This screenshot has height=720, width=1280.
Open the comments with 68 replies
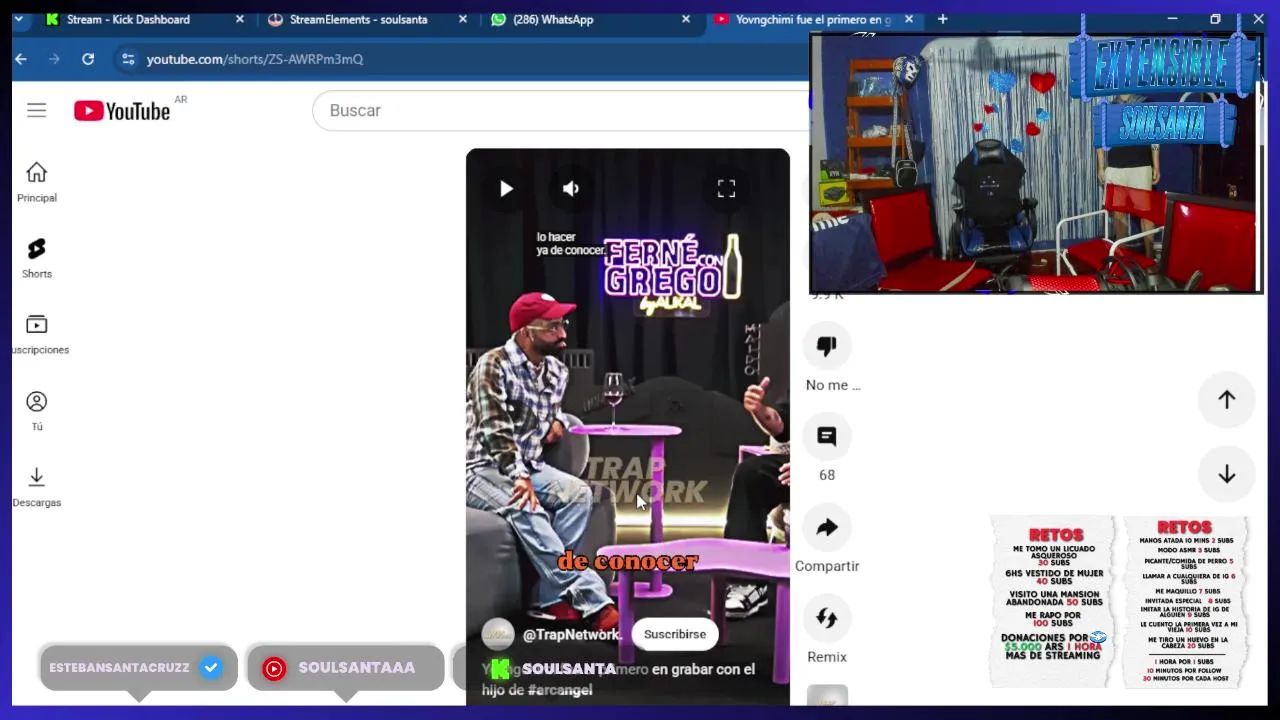827,437
